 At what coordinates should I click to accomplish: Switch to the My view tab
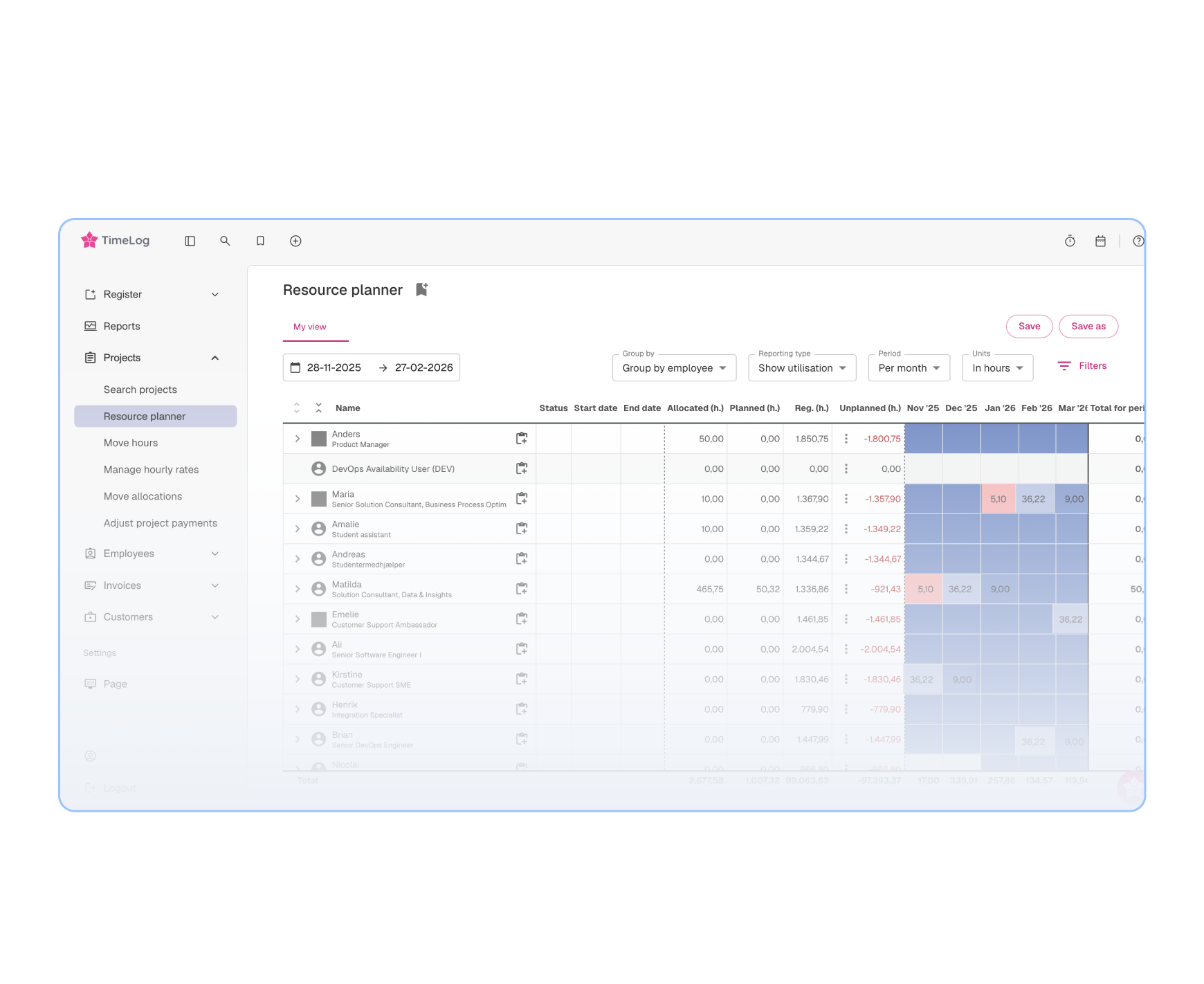coord(309,327)
